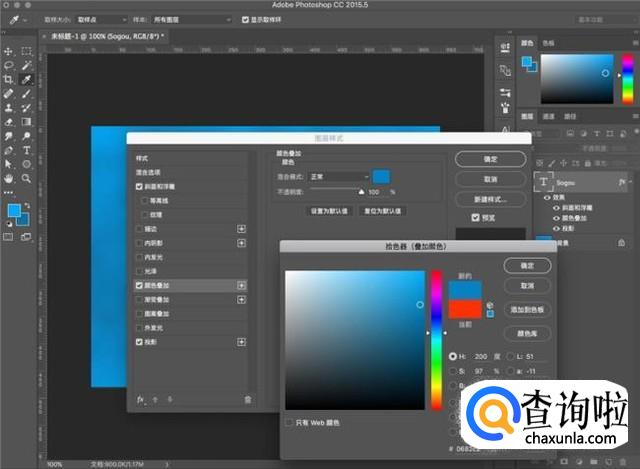Select the L radio button in color picker
The width and height of the screenshot is (640, 469).
[510, 356]
